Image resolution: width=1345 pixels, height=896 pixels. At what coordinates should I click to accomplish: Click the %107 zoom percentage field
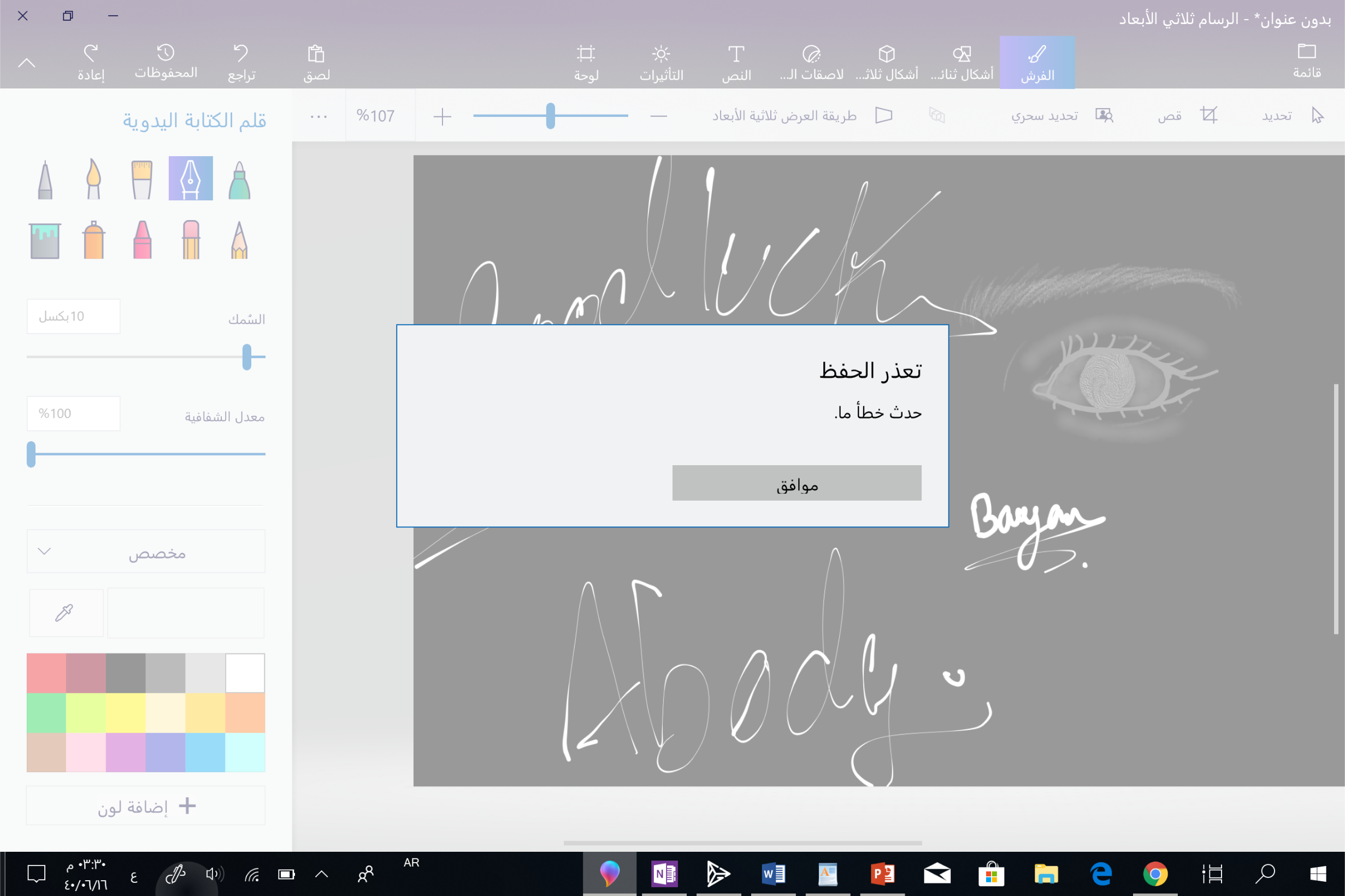[x=380, y=116]
